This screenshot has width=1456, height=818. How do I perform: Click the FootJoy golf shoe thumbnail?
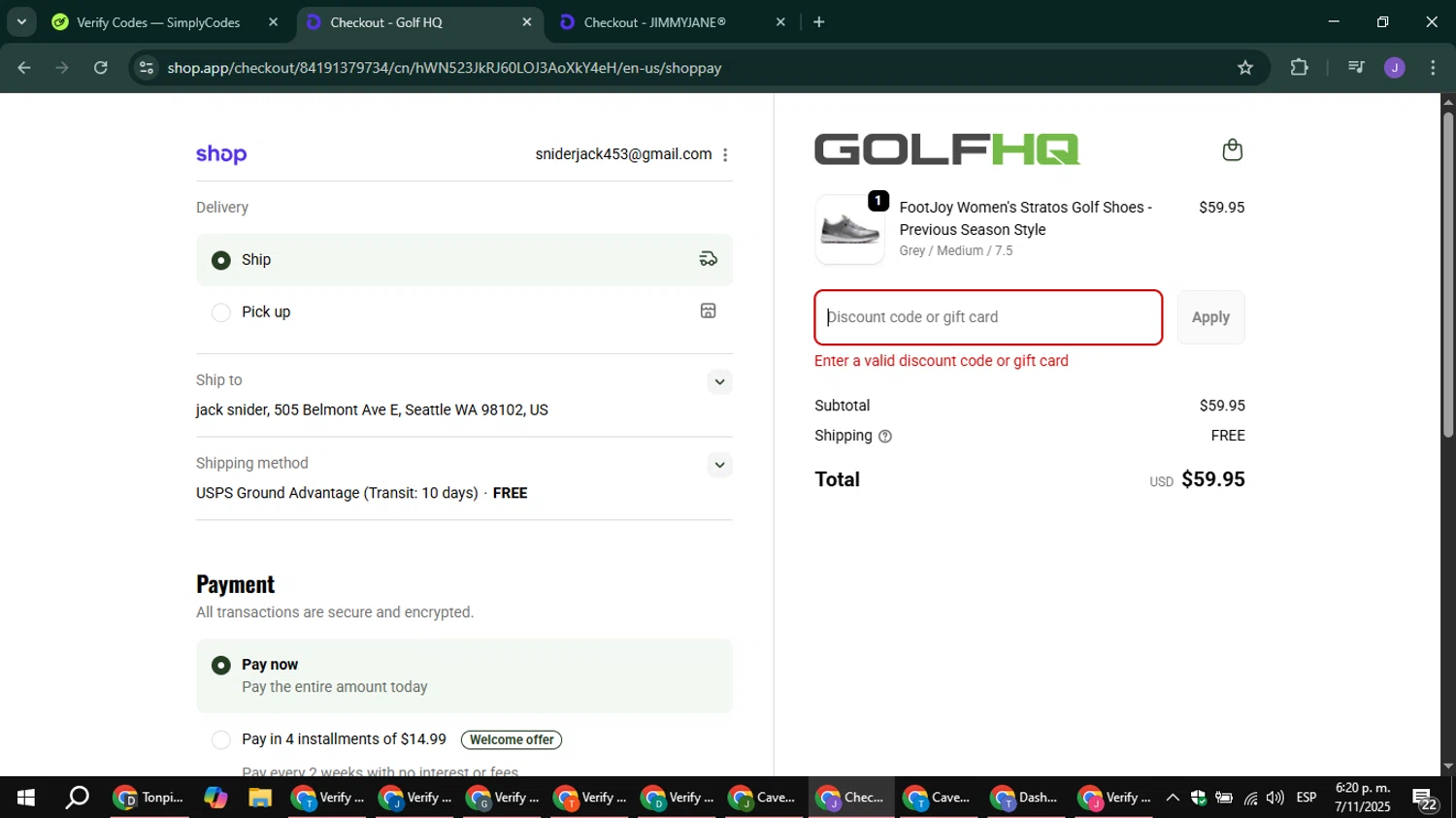point(849,230)
